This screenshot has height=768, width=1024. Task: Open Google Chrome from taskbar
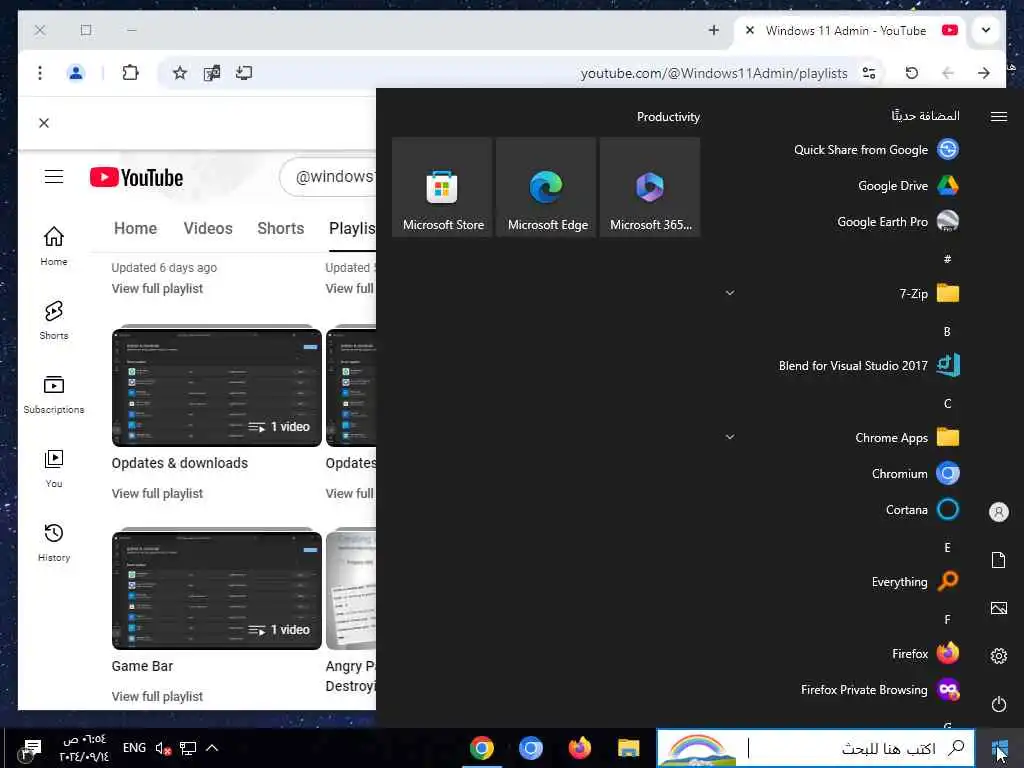tap(482, 748)
